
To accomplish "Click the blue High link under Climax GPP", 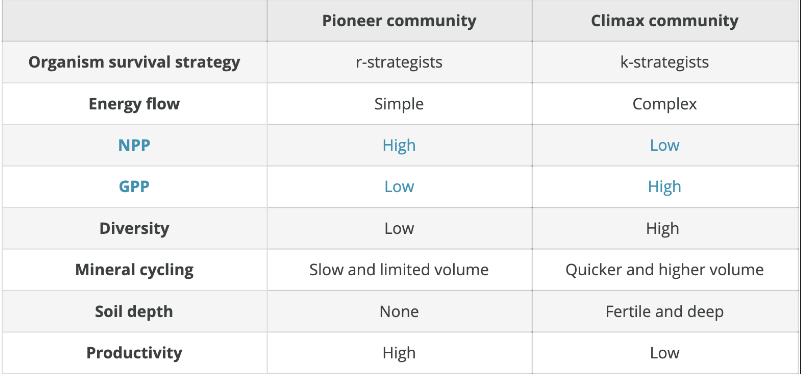I will click(x=664, y=186).
